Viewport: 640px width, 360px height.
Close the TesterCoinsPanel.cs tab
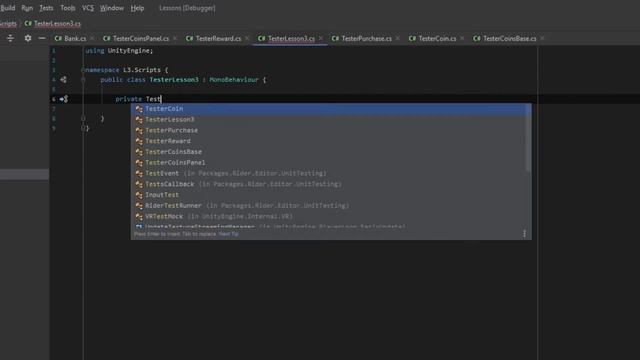(x=175, y=38)
